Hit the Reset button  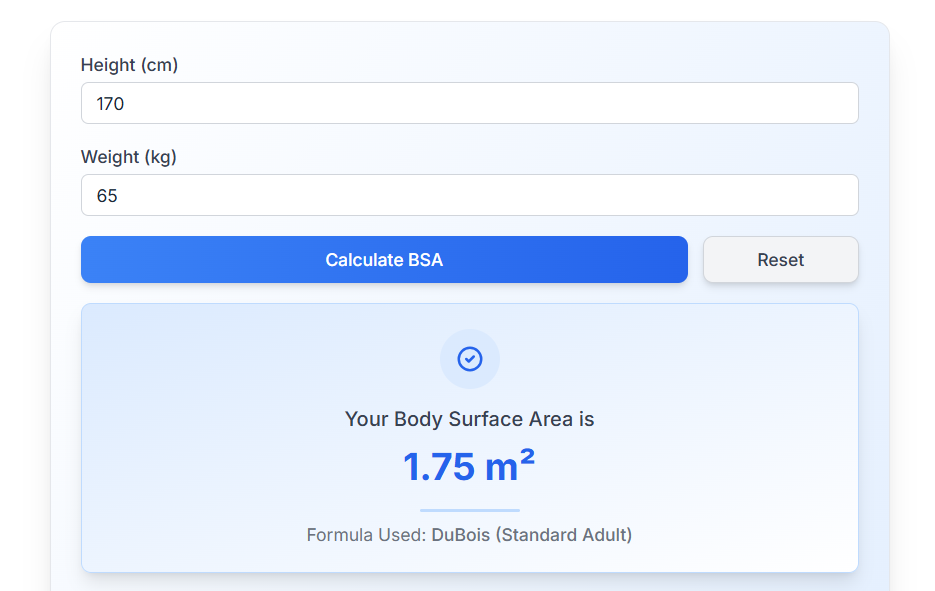click(x=780, y=260)
